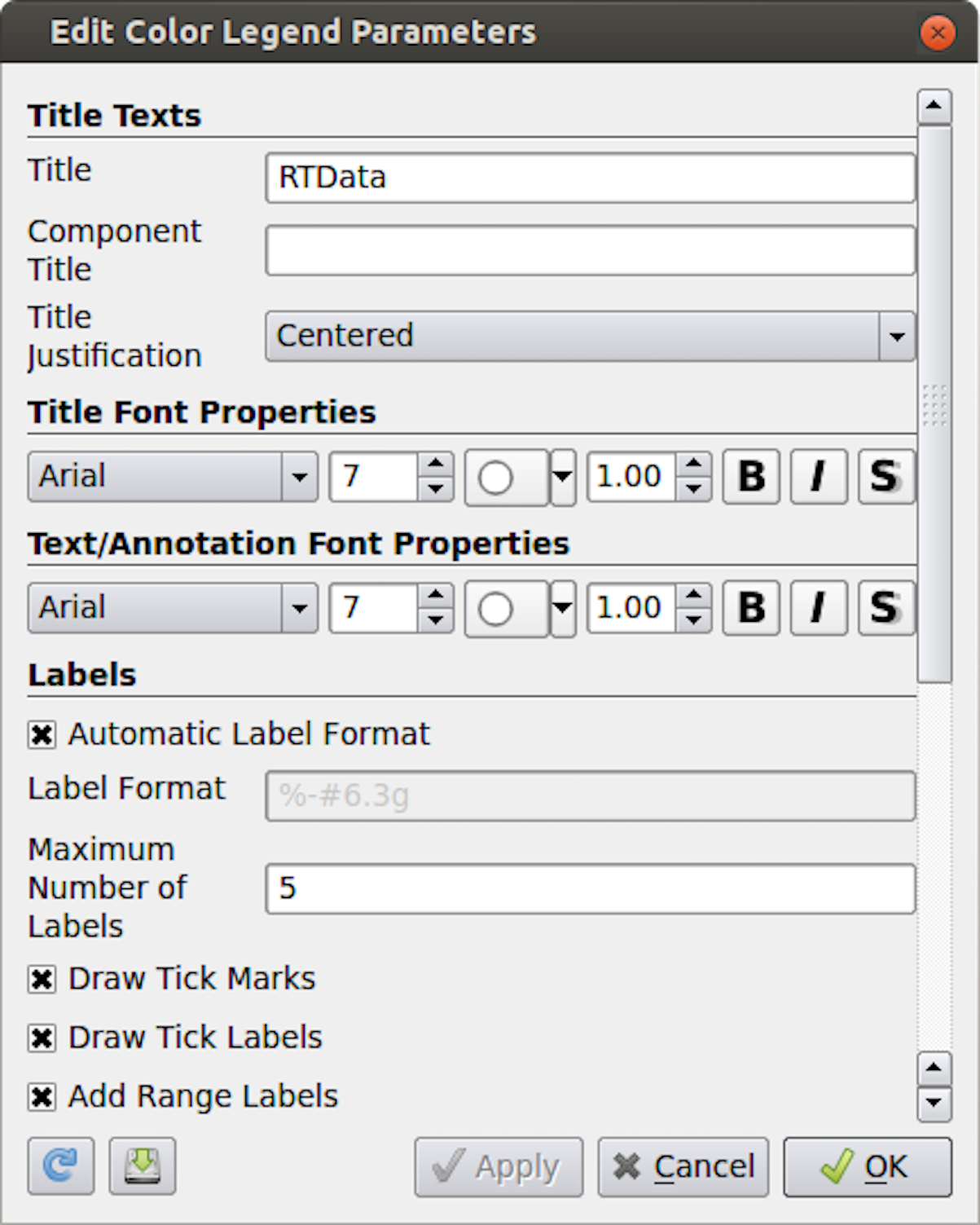Increase the title font size stepper
This screenshot has width=980, height=1225.
click(x=436, y=465)
